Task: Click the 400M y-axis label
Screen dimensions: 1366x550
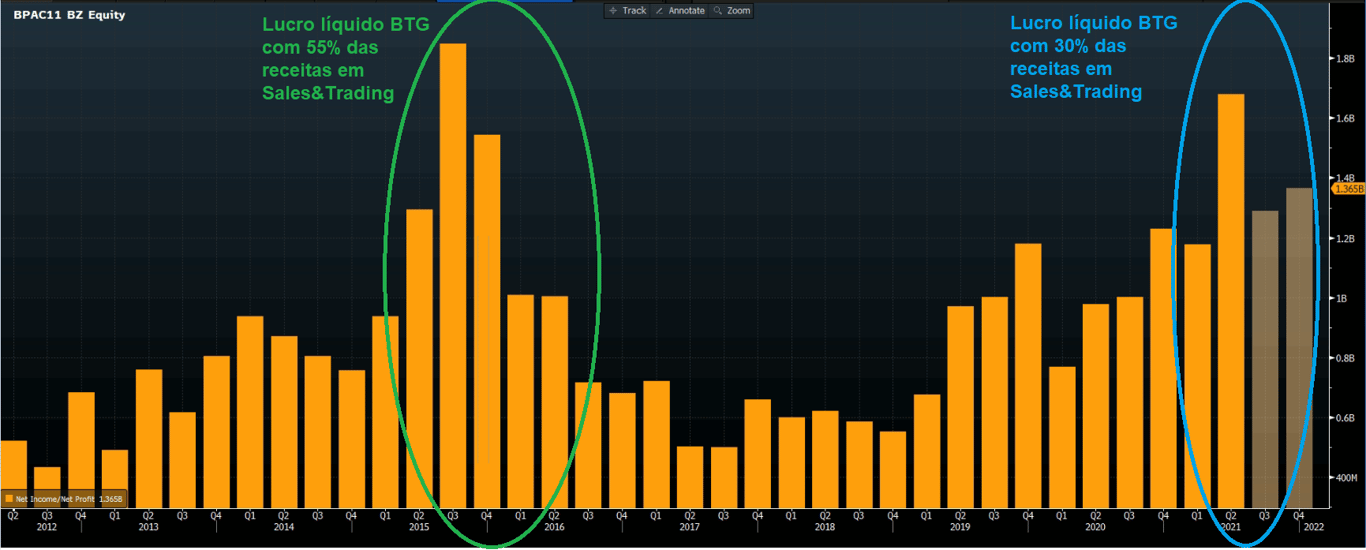Action: (x=1346, y=478)
